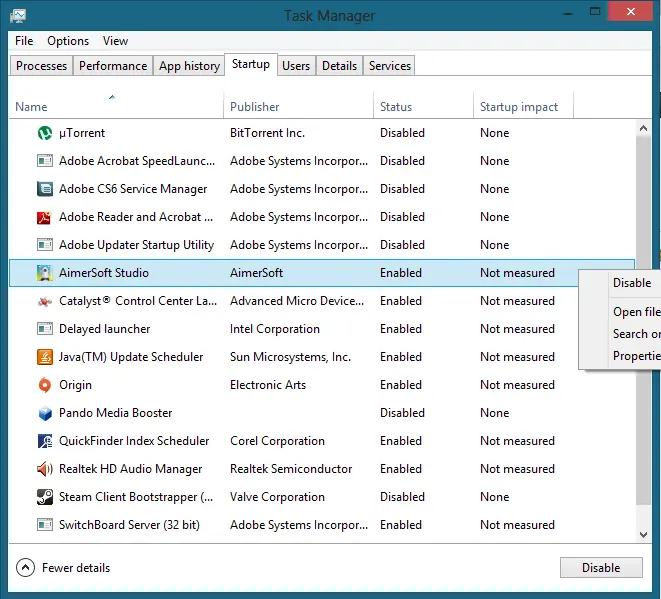Screen dimensions: 661x599
Task: Choose Disable in the context menu
Action: pyautogui.click(x=632, y=283)
